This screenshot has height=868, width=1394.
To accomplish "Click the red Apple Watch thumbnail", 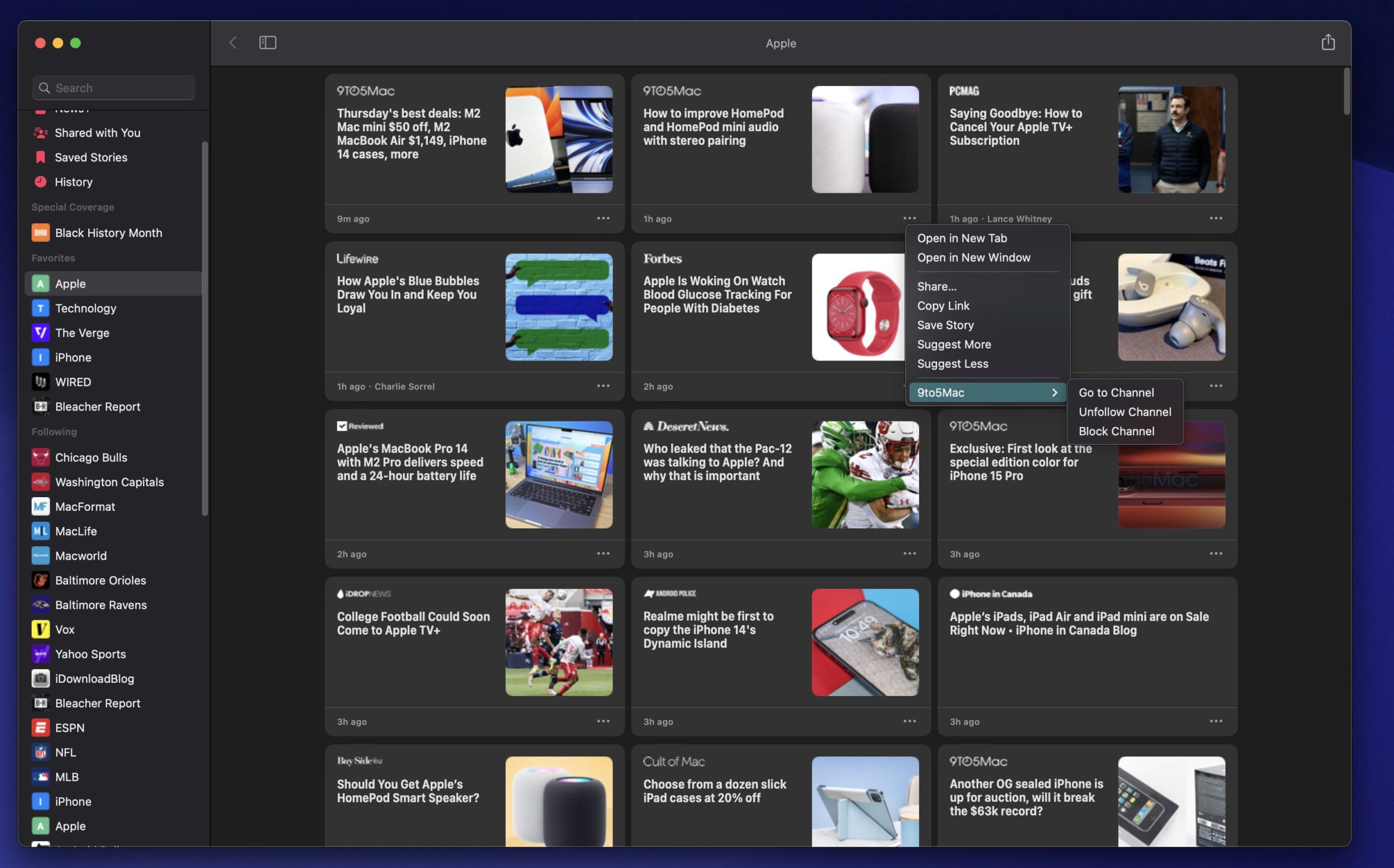I will (x=858, y=307).
